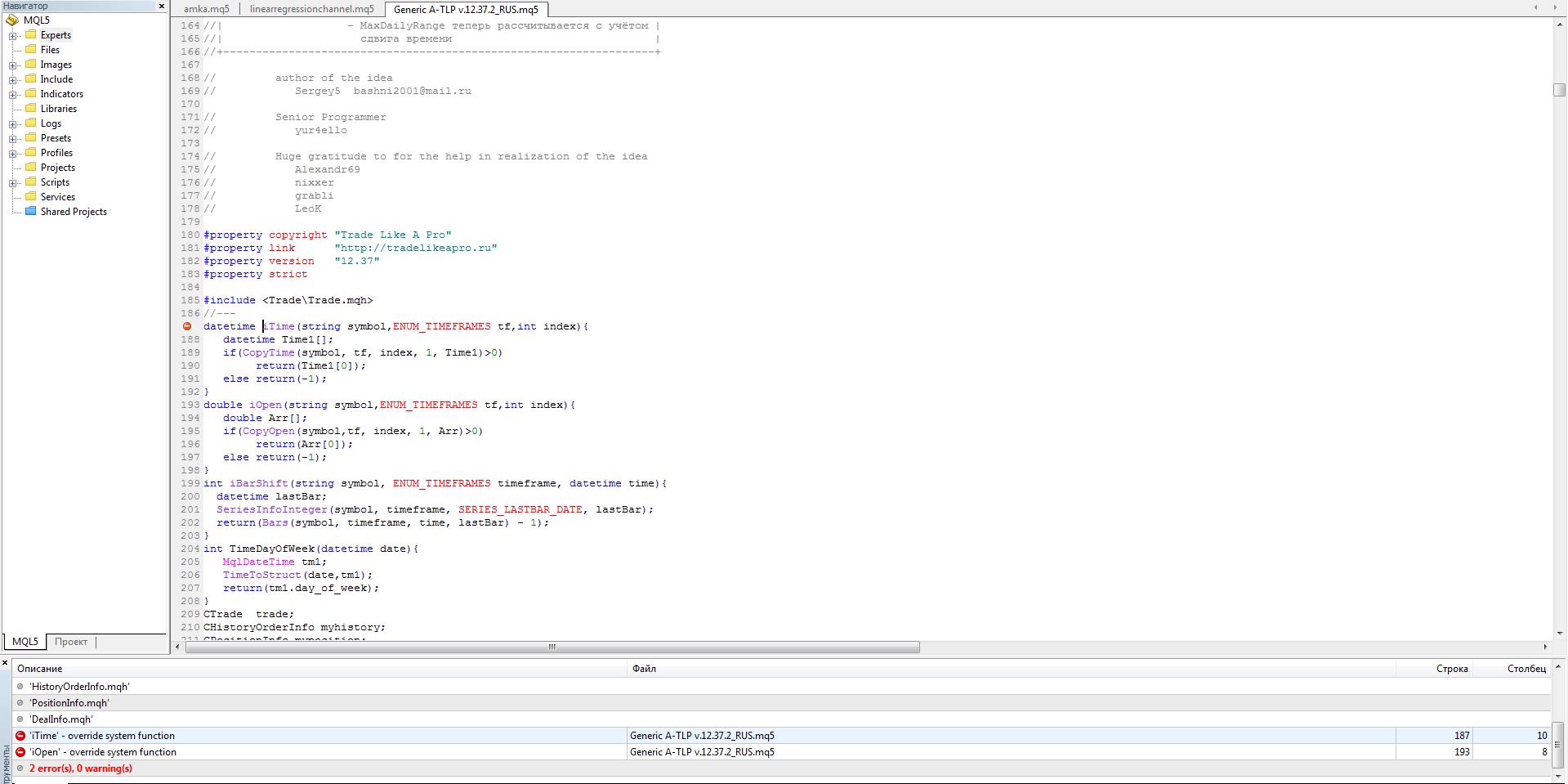The width and height of the screenshot is (1568, 784).
Task: Switch to the linearregressionchannel.mq5 tab
Action: tap(312, 9)
